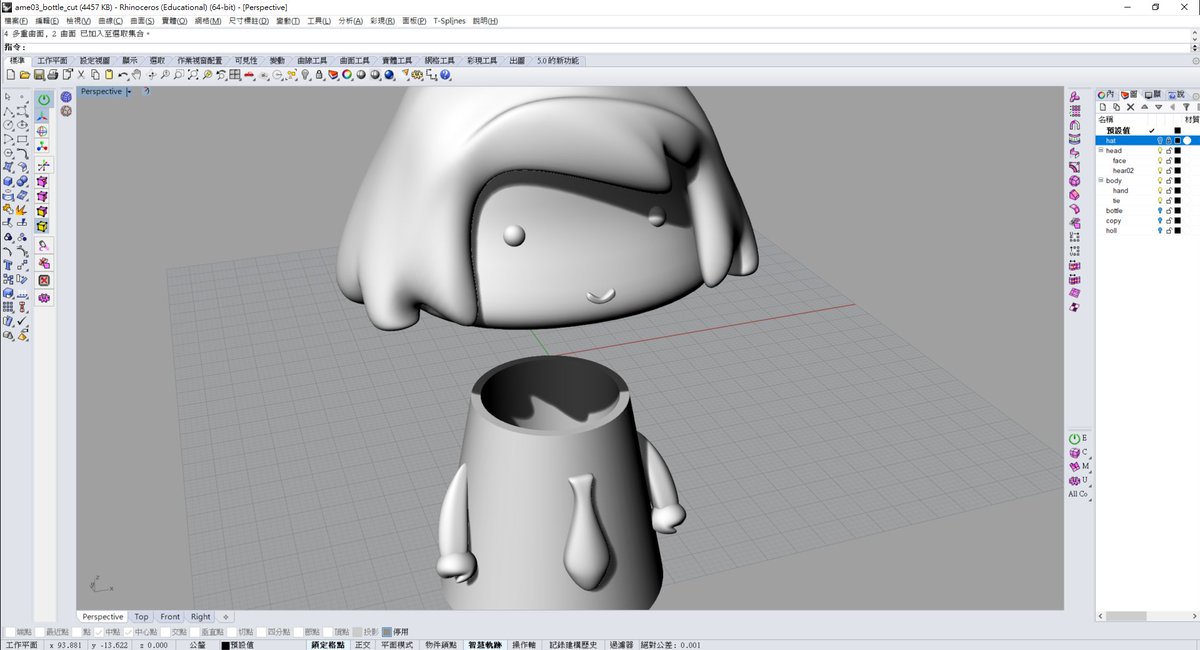Image resolution: width=1200 pixels, height=650 pixels.
Task: Switch to the 實體工具 toolbar tab
Action: [397, 60]
